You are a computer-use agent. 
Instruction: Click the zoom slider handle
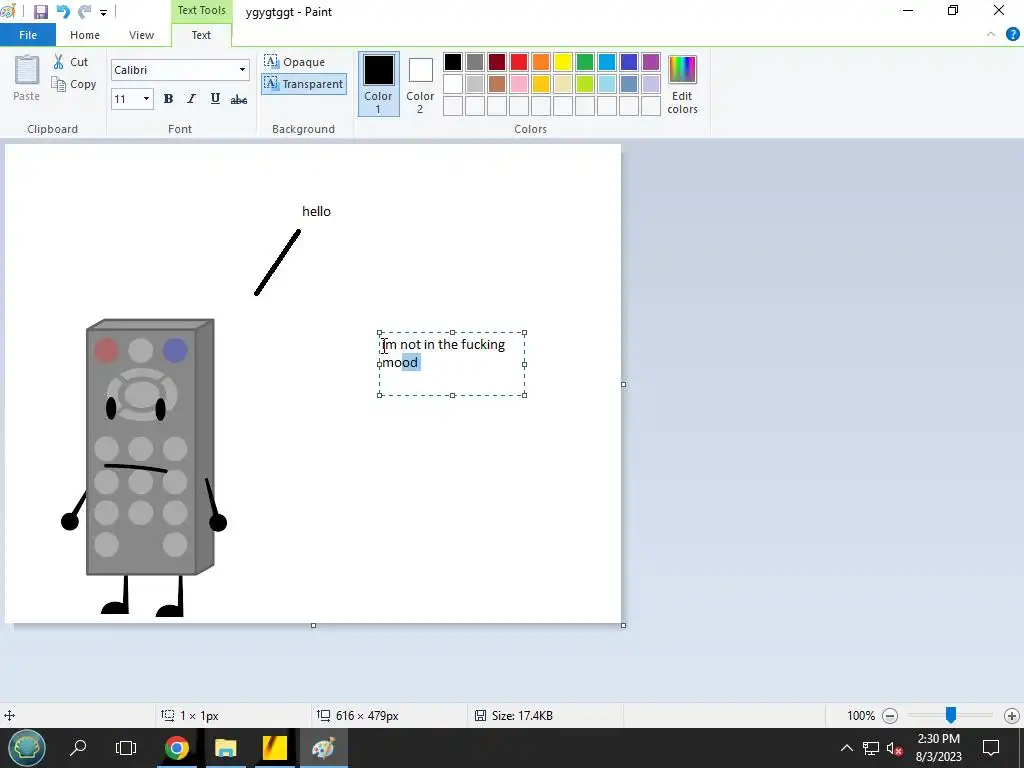click(951, 715)
